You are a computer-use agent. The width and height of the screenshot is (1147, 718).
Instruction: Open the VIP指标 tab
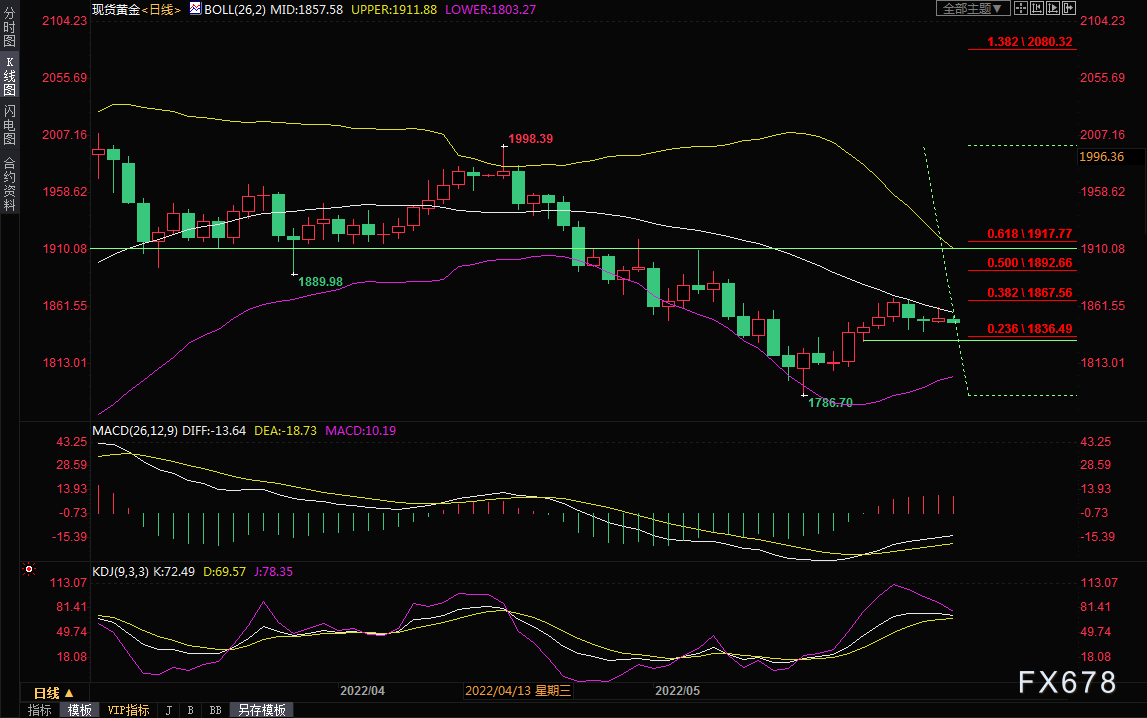pos(128,710)
